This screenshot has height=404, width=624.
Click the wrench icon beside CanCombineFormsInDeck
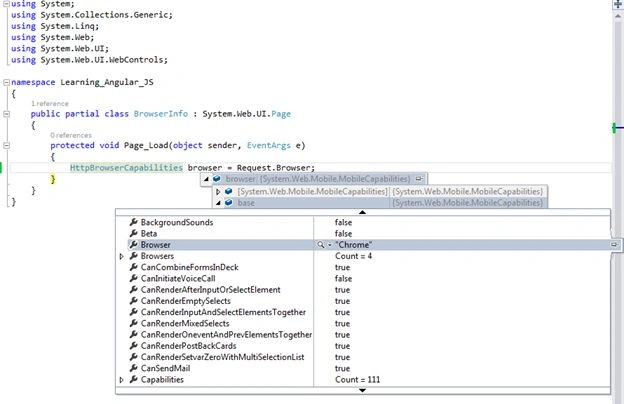point(134,267)
